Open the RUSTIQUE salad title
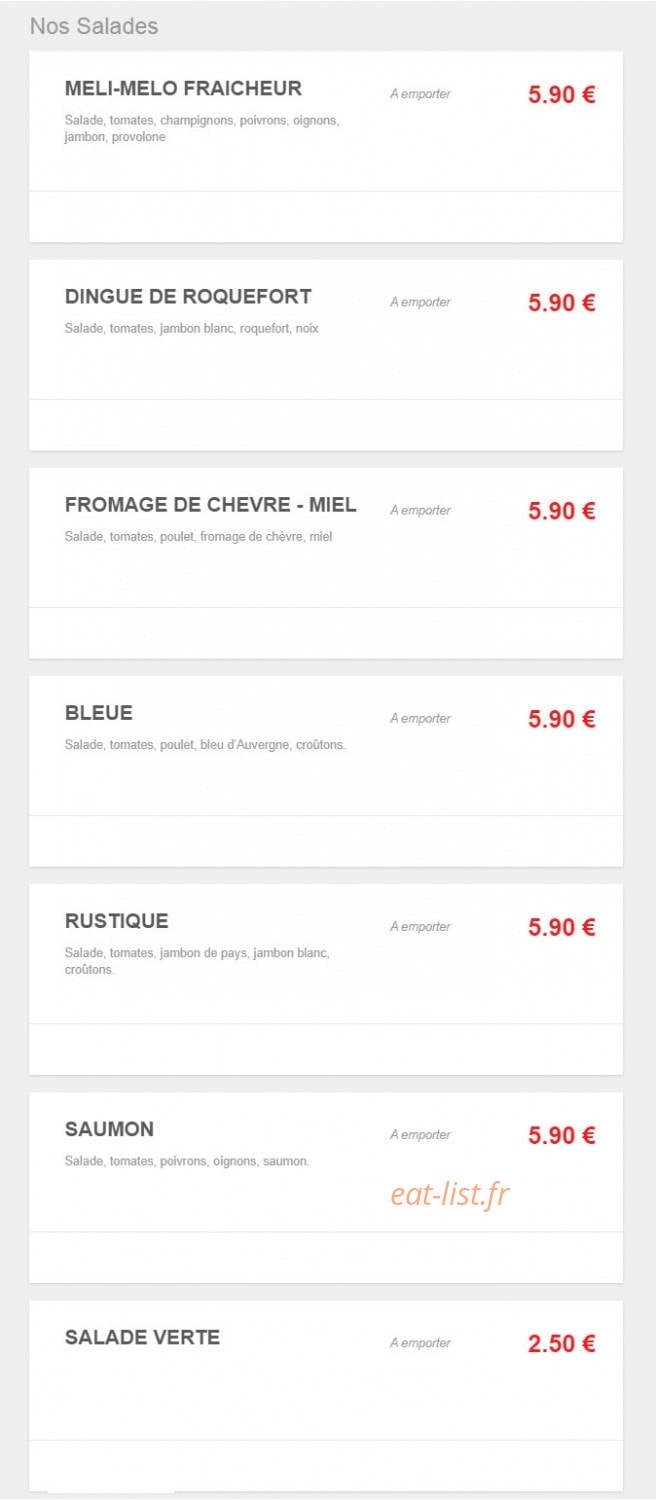Viewport: 656px width, 1500px height. [x=117, y=921]
